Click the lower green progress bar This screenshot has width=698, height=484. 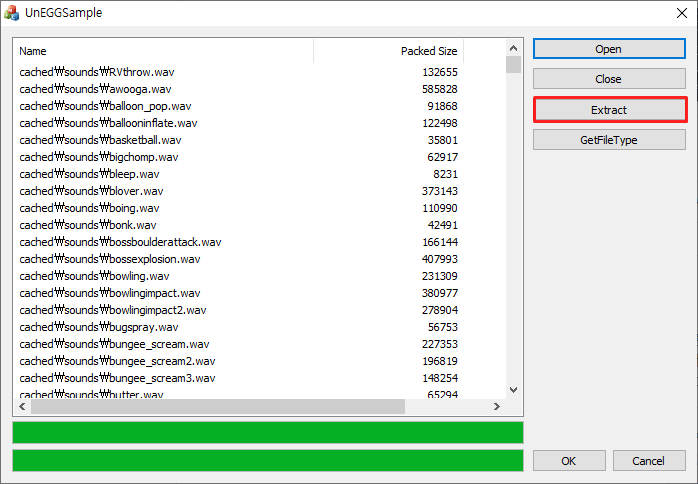point(268,460)
